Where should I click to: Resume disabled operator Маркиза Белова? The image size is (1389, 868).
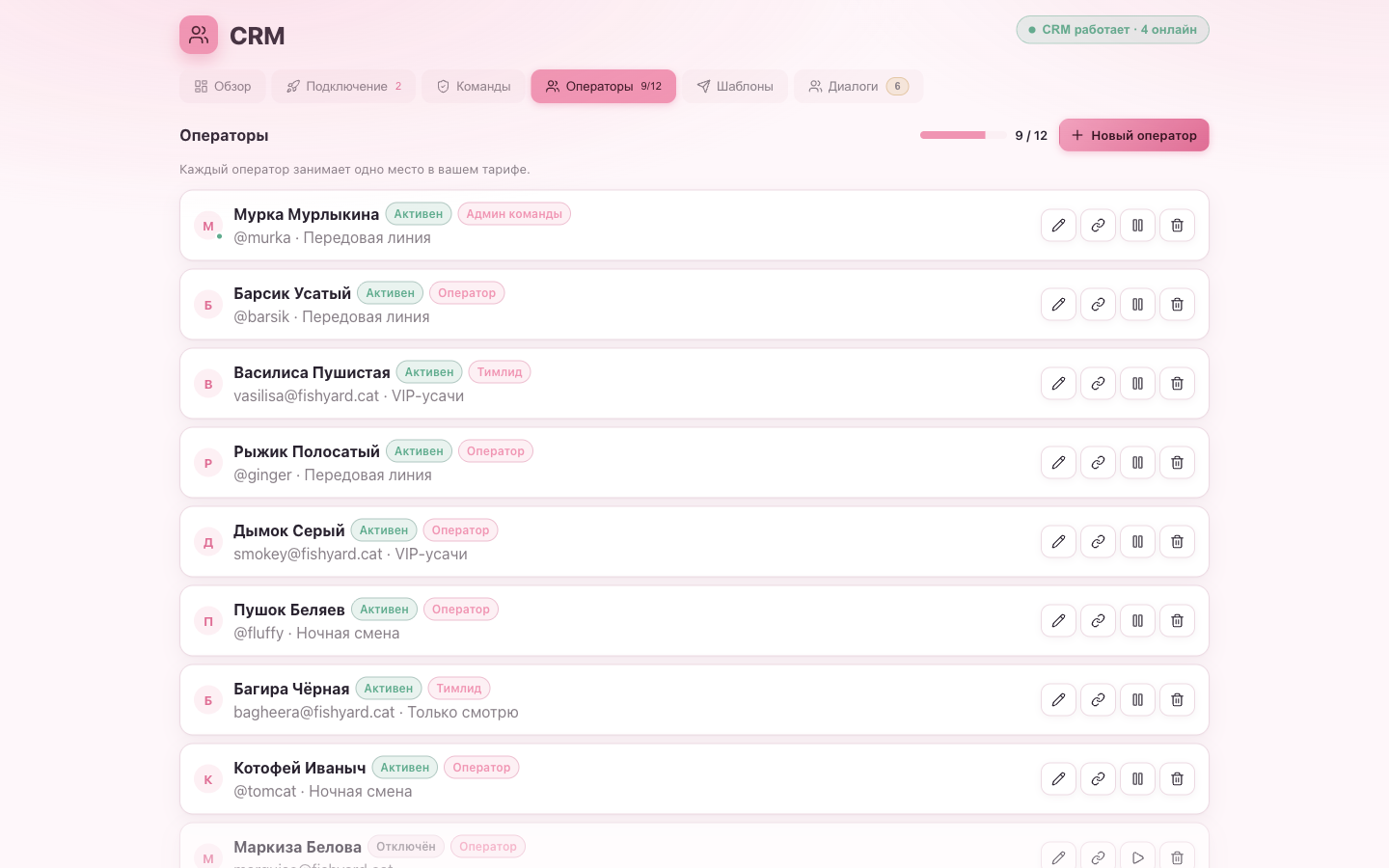[1137, 857]
